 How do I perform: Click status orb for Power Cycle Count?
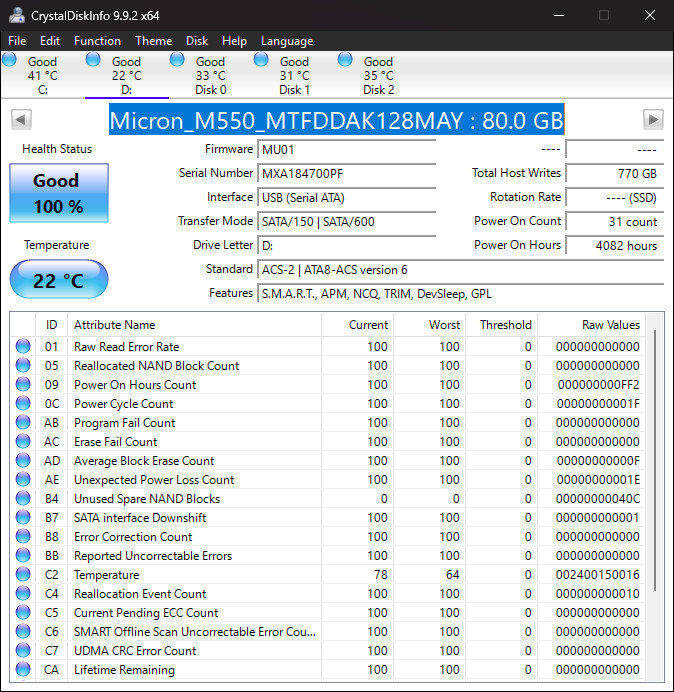point(23,403)
